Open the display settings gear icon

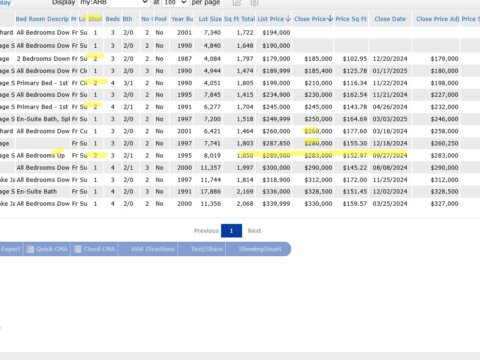click(254, 3)
